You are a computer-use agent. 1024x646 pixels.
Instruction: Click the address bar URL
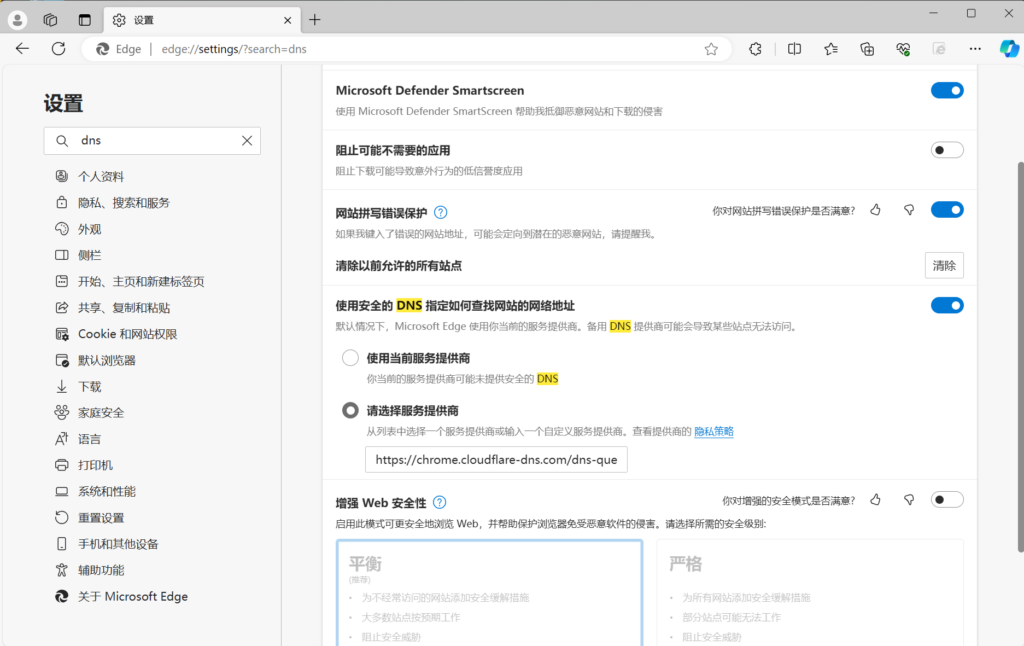pos(234,49)
